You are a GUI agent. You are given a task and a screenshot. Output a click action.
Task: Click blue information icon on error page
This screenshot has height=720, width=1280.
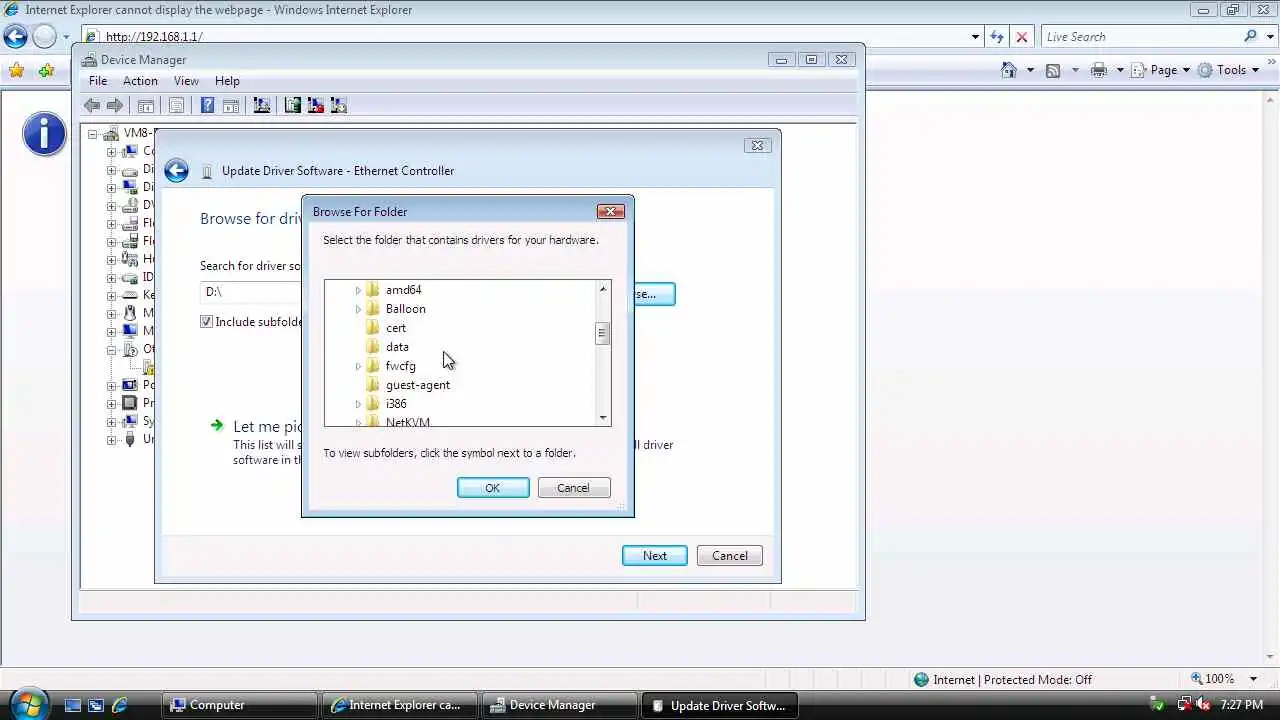pos(44,134)
